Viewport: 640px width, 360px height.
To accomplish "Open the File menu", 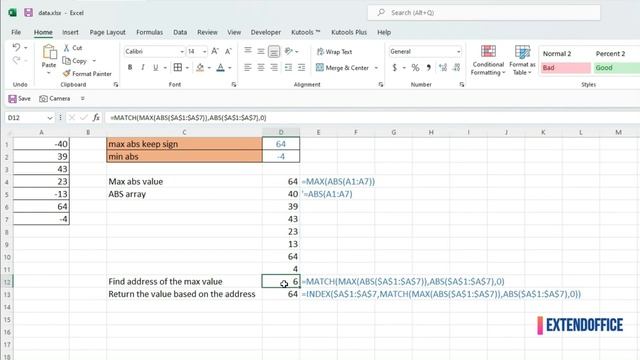I will pos(16,32).
